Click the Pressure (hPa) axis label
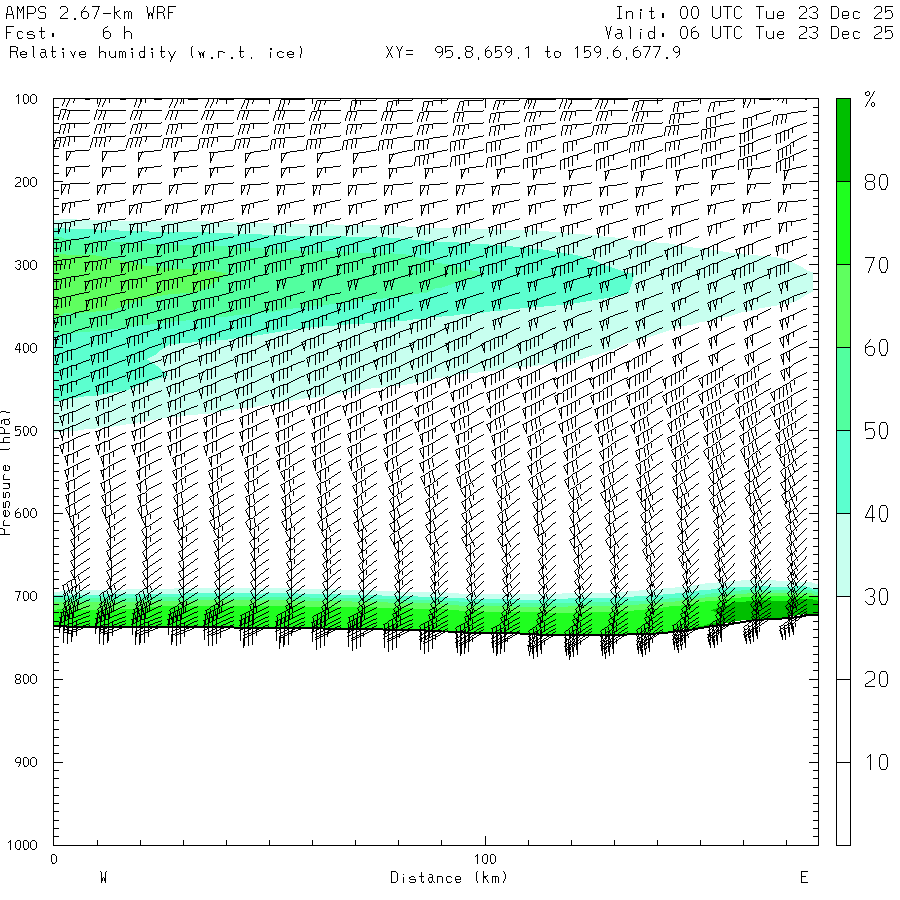Viewport: 900px width, 900px height. pyautogui.click(x=7, y=472)
